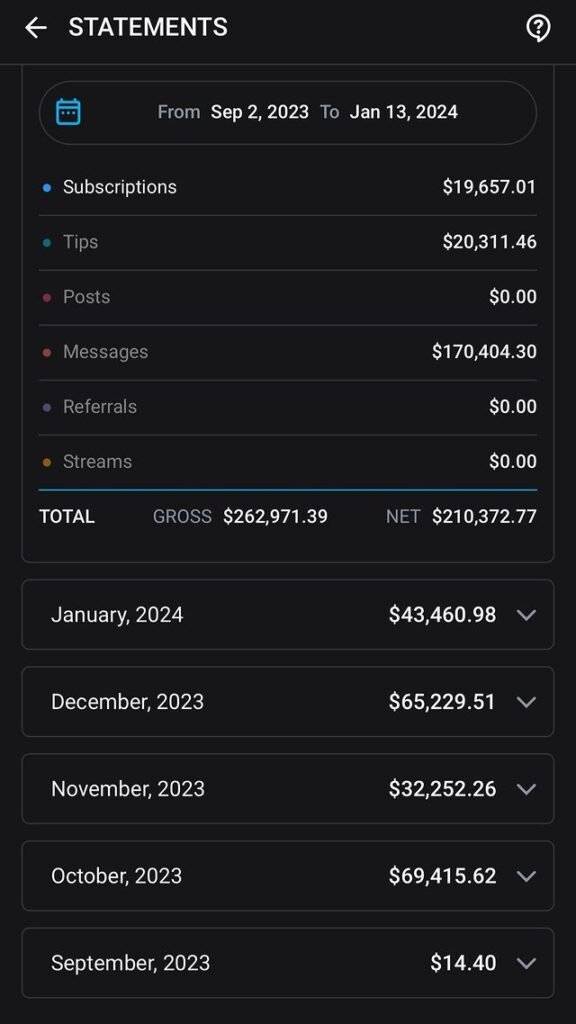Expand the October, 2023 chevron

(x=526, y=876)
